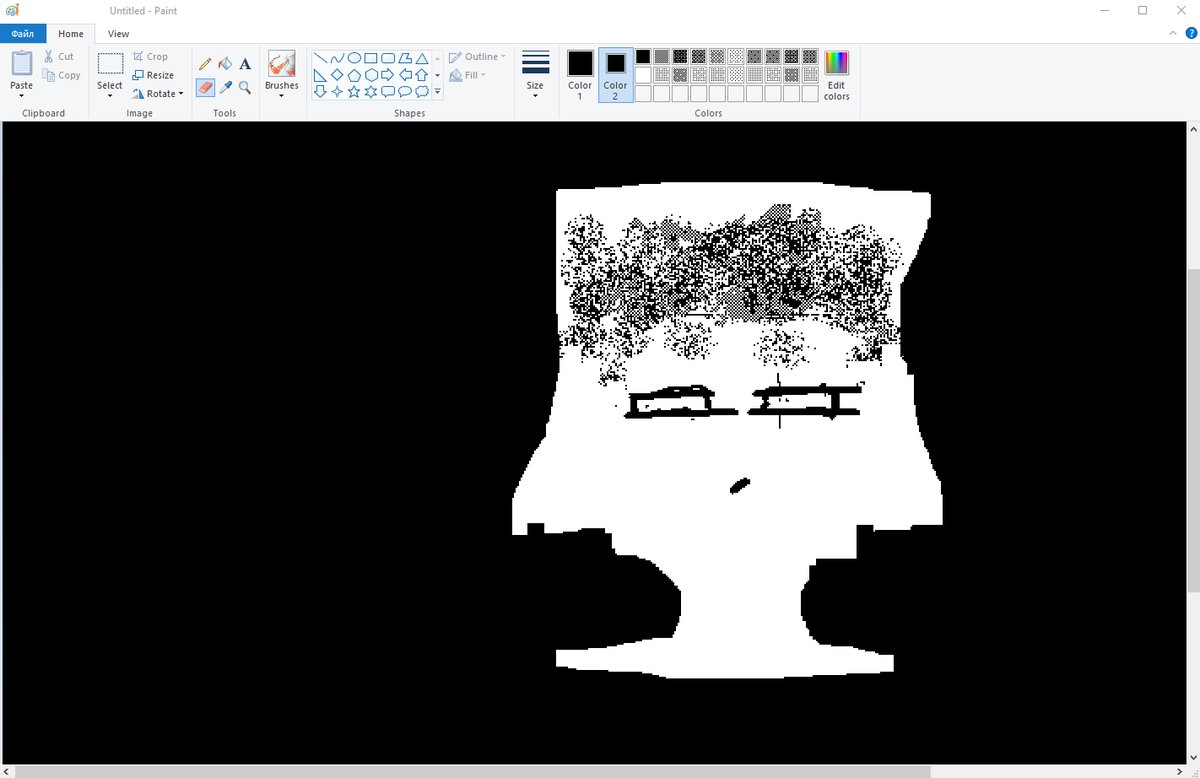Open the Outline dropdown
Viewport: 1200px width, 778px height.
click(477, 57)
